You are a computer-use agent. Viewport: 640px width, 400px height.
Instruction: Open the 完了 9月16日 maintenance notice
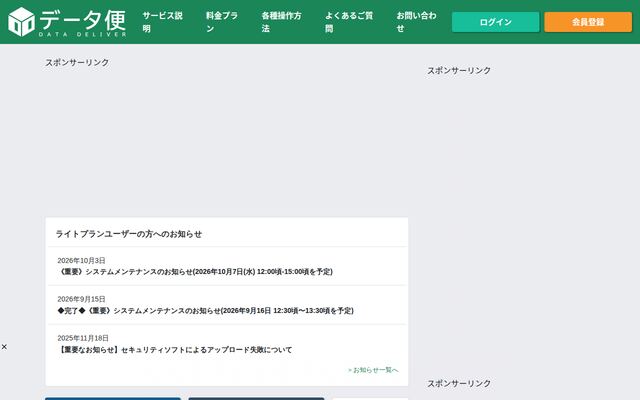pos(205,311)
